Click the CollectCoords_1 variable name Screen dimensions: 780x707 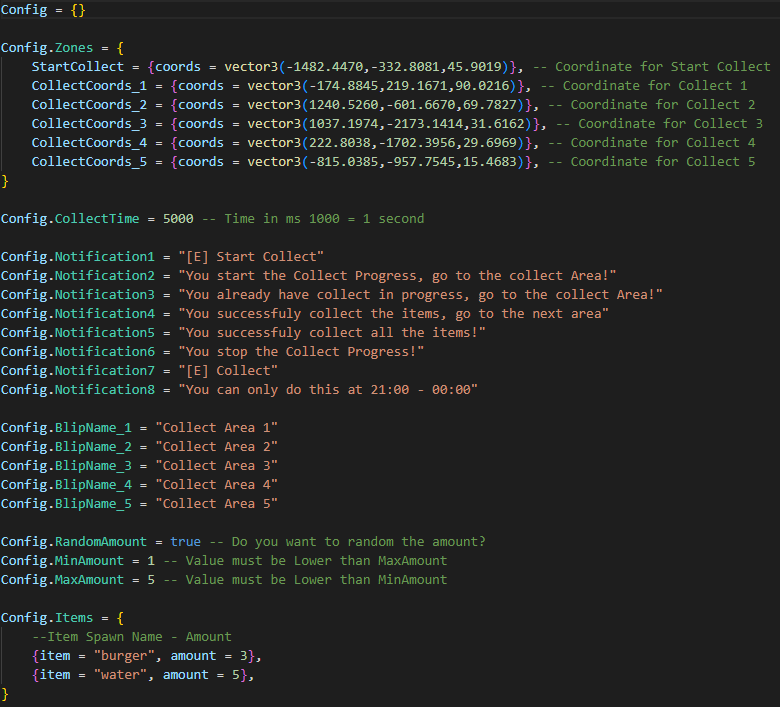point(89,86)
